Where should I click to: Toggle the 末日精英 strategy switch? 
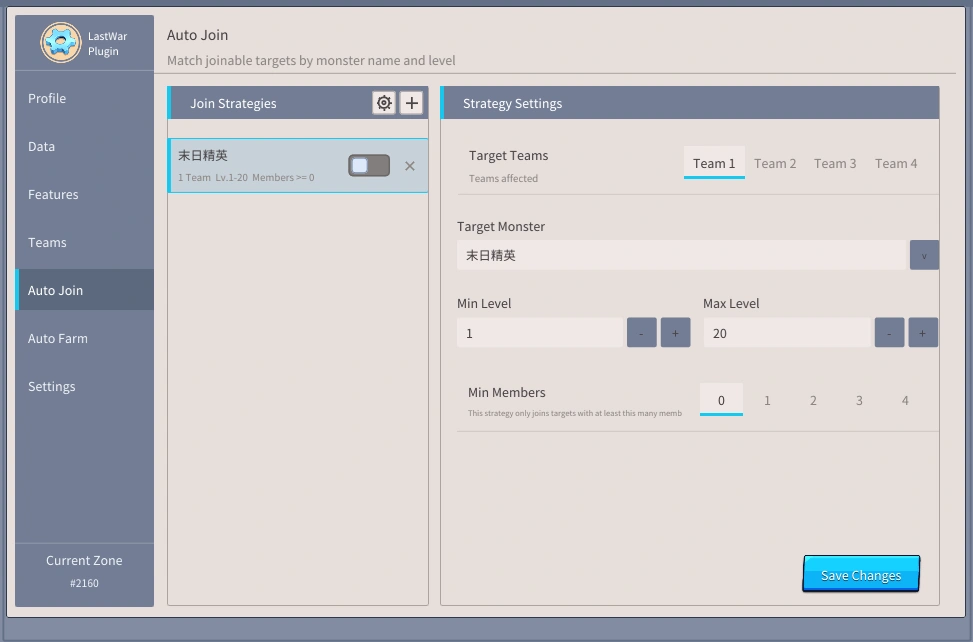[x=369, y=166]
